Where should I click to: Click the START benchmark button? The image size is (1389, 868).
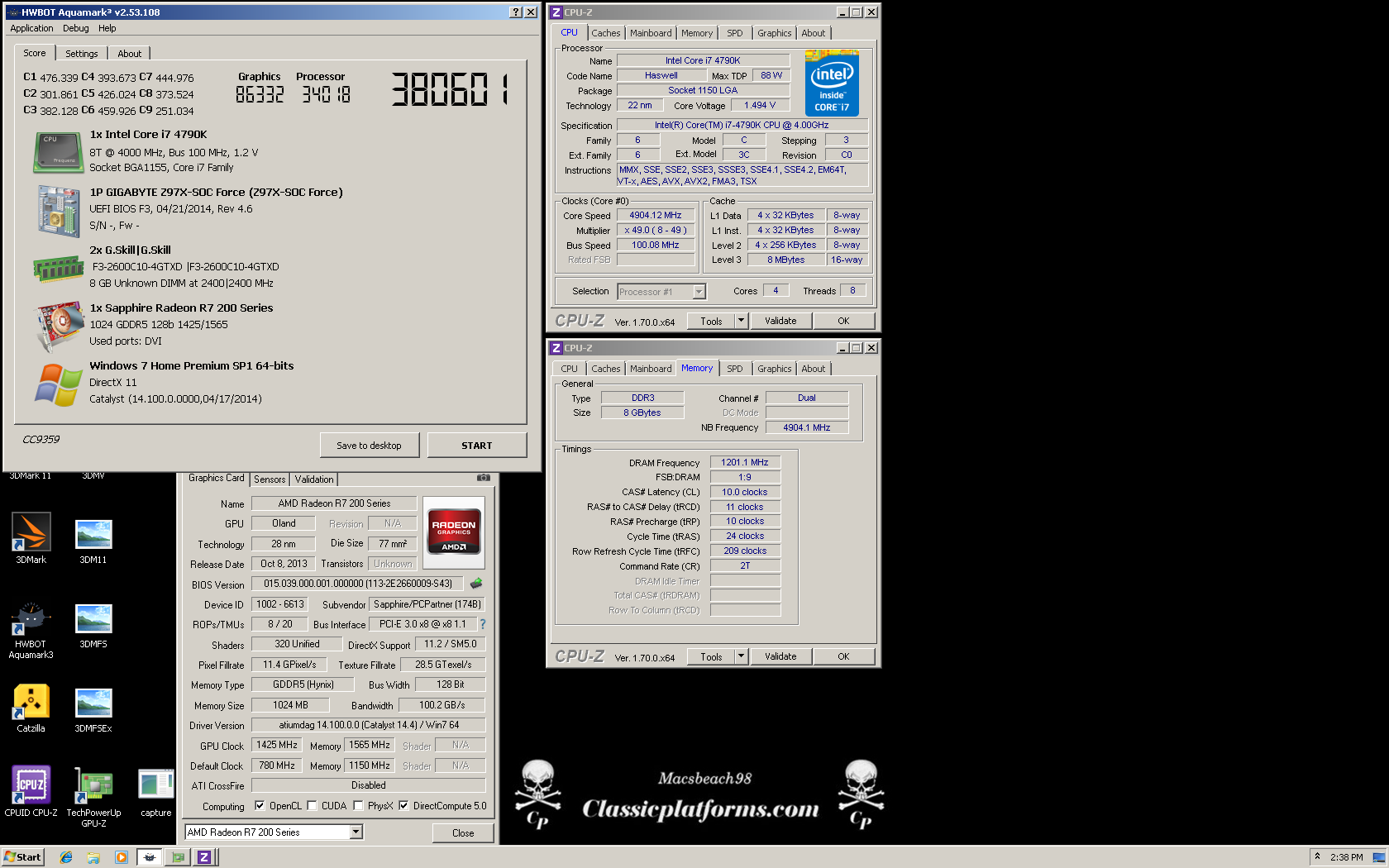[x=477, y=446]
